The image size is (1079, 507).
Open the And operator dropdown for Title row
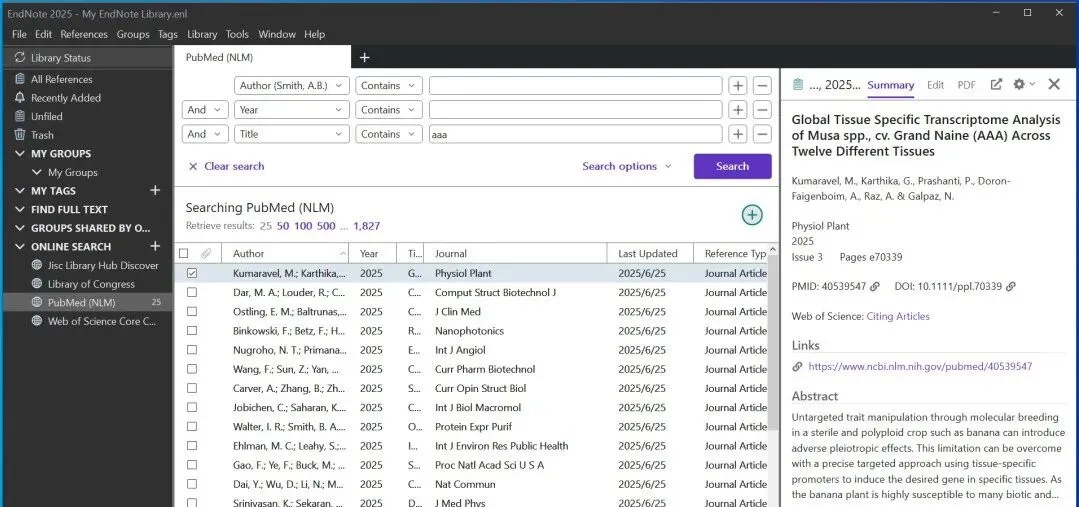[x=205, y=134]
